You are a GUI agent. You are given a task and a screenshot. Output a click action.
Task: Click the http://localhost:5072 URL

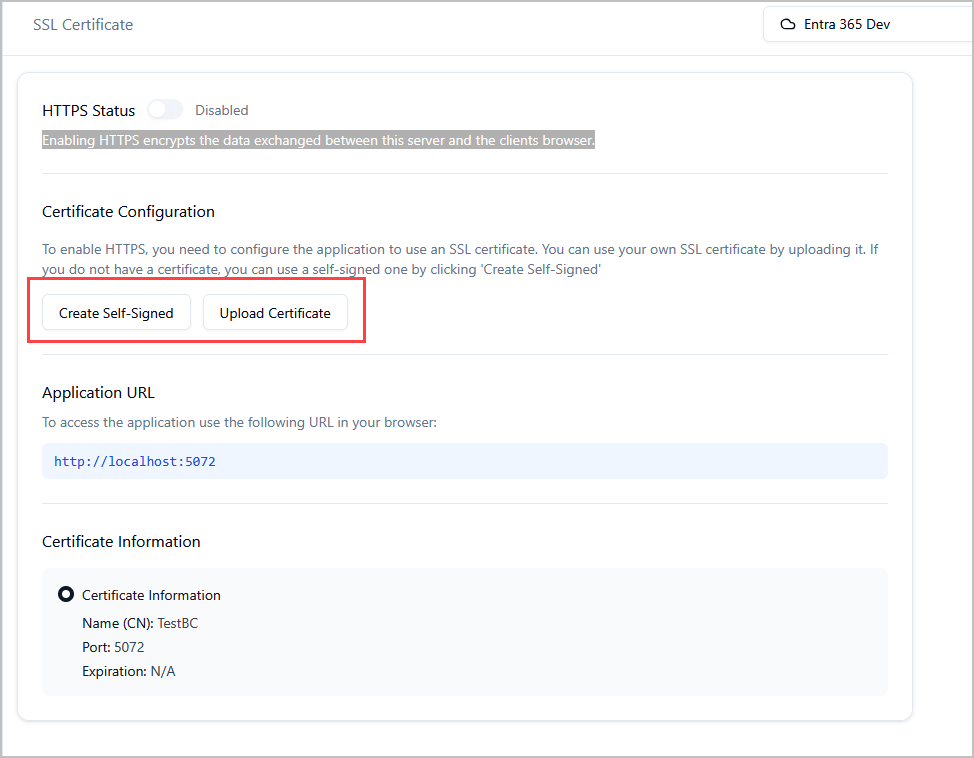(x=135, y=462)
